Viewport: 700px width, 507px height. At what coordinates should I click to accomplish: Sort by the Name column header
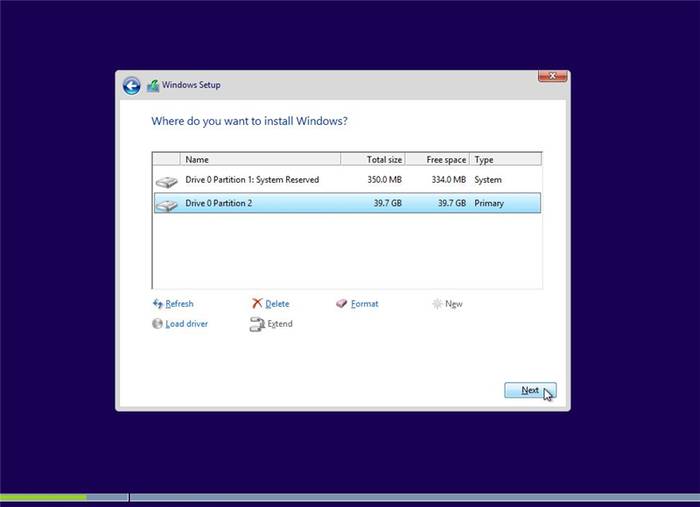(x=260, y=159)
